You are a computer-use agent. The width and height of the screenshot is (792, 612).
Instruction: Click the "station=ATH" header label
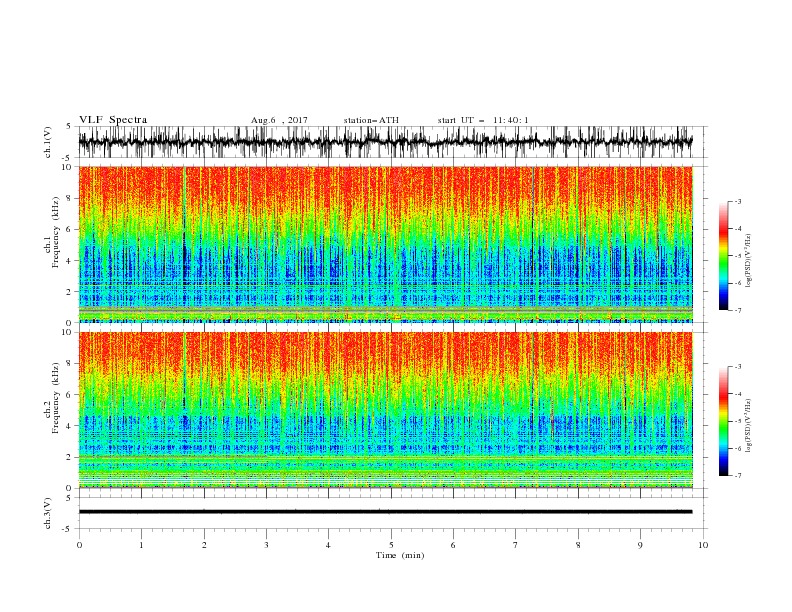click(371, 120)
